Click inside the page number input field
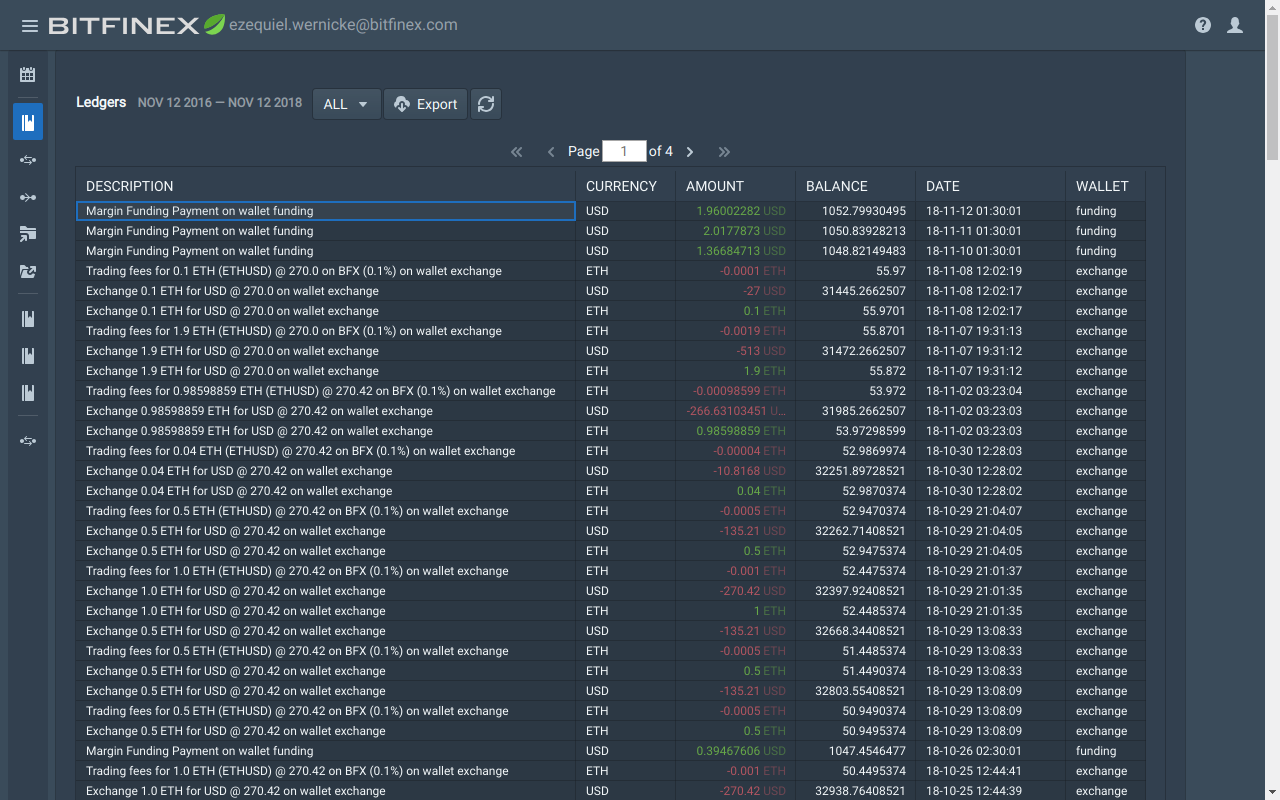 click(624, 151)
